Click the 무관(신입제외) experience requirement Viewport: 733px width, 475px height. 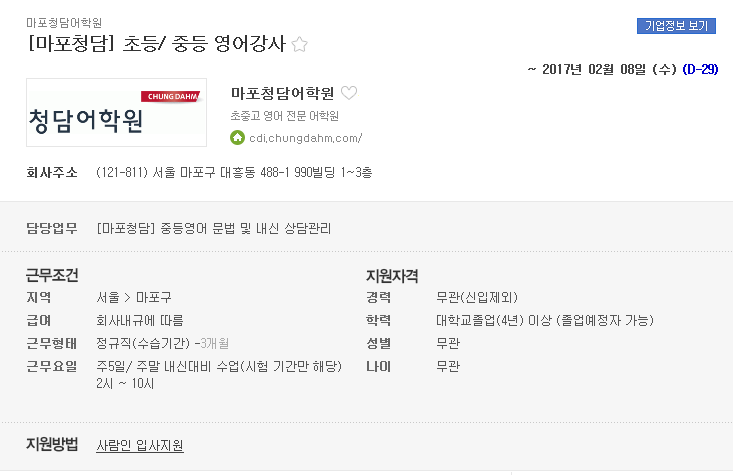coord(477,297)
